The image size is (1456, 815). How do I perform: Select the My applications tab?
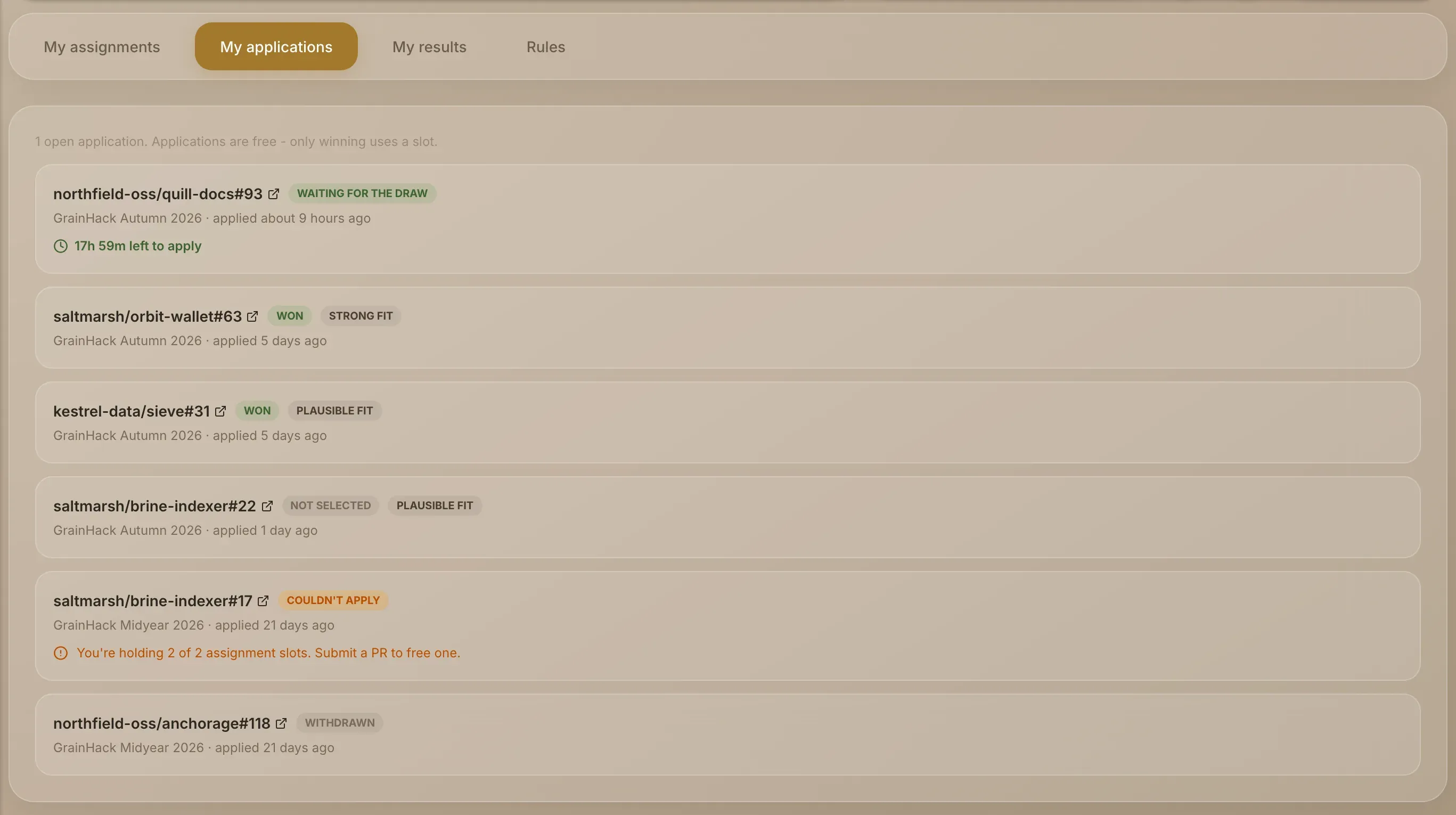tap(276, 46)
